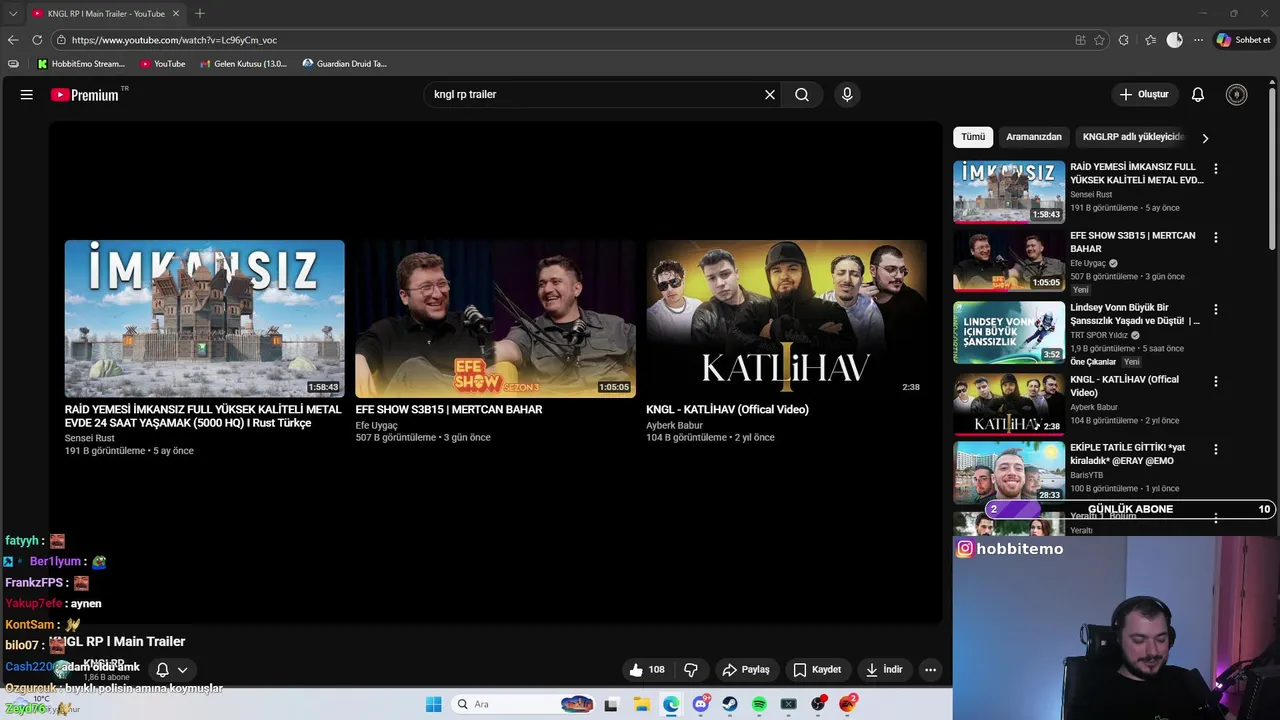Viewport: 1280px width, 720px height.
Task: Open the YouTube account avatar menu
Action: [x=1237, y=94]
